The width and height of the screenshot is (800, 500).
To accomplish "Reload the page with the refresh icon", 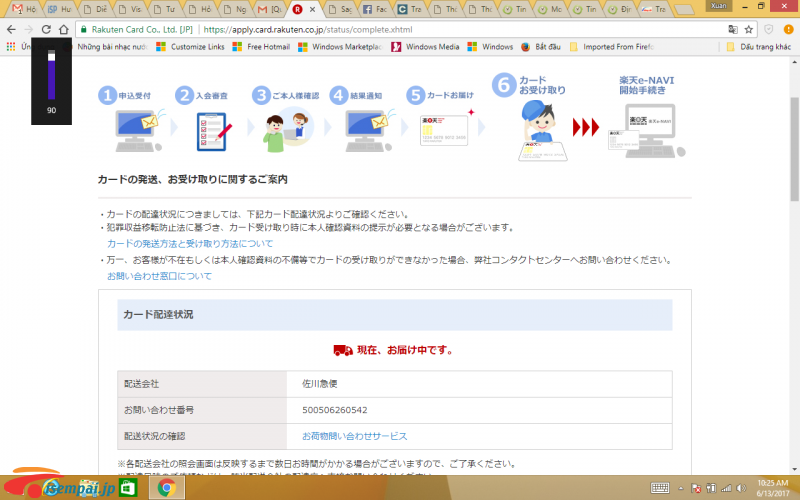I will [46, 30].
